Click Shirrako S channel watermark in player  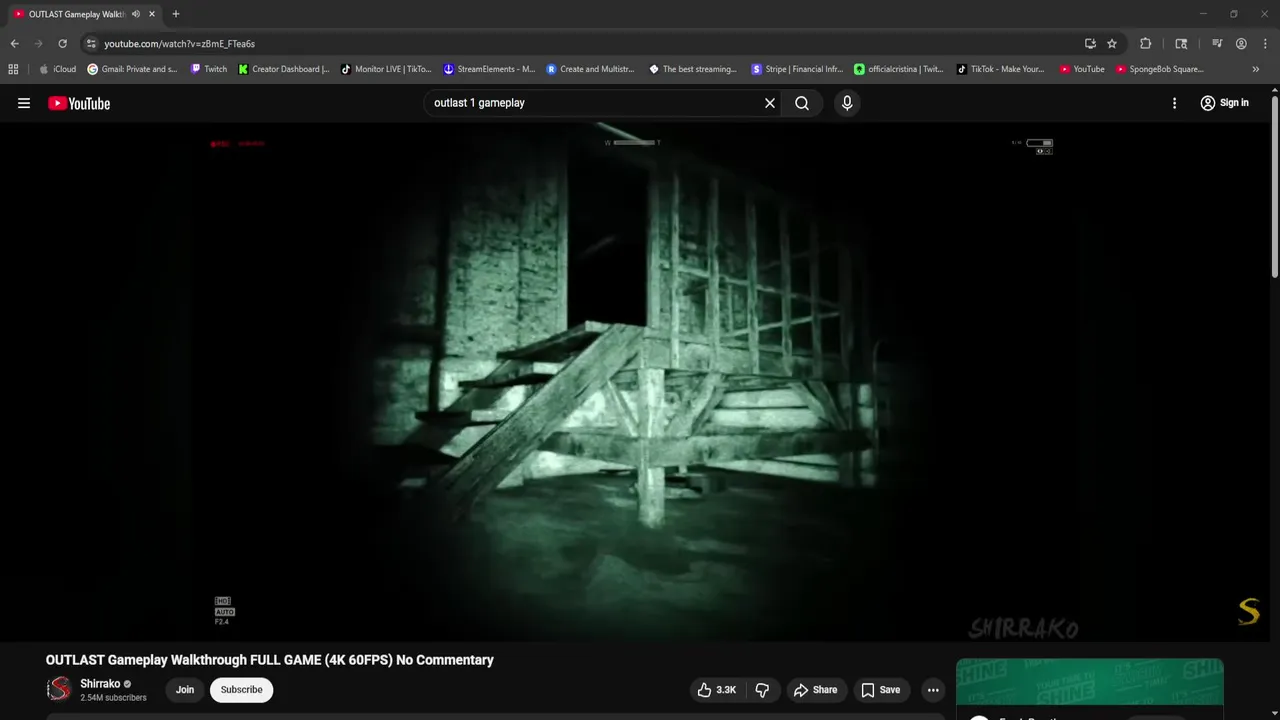(x=1249, y=611)
